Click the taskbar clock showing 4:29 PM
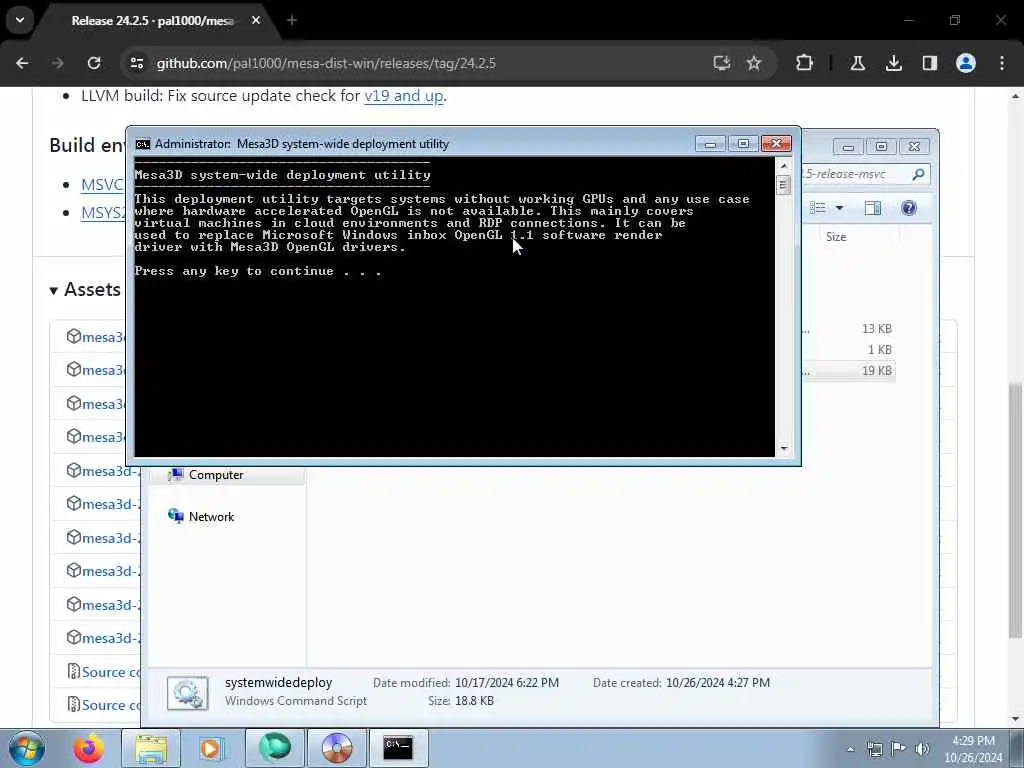 pyautogui.click(x=973, y=749)
